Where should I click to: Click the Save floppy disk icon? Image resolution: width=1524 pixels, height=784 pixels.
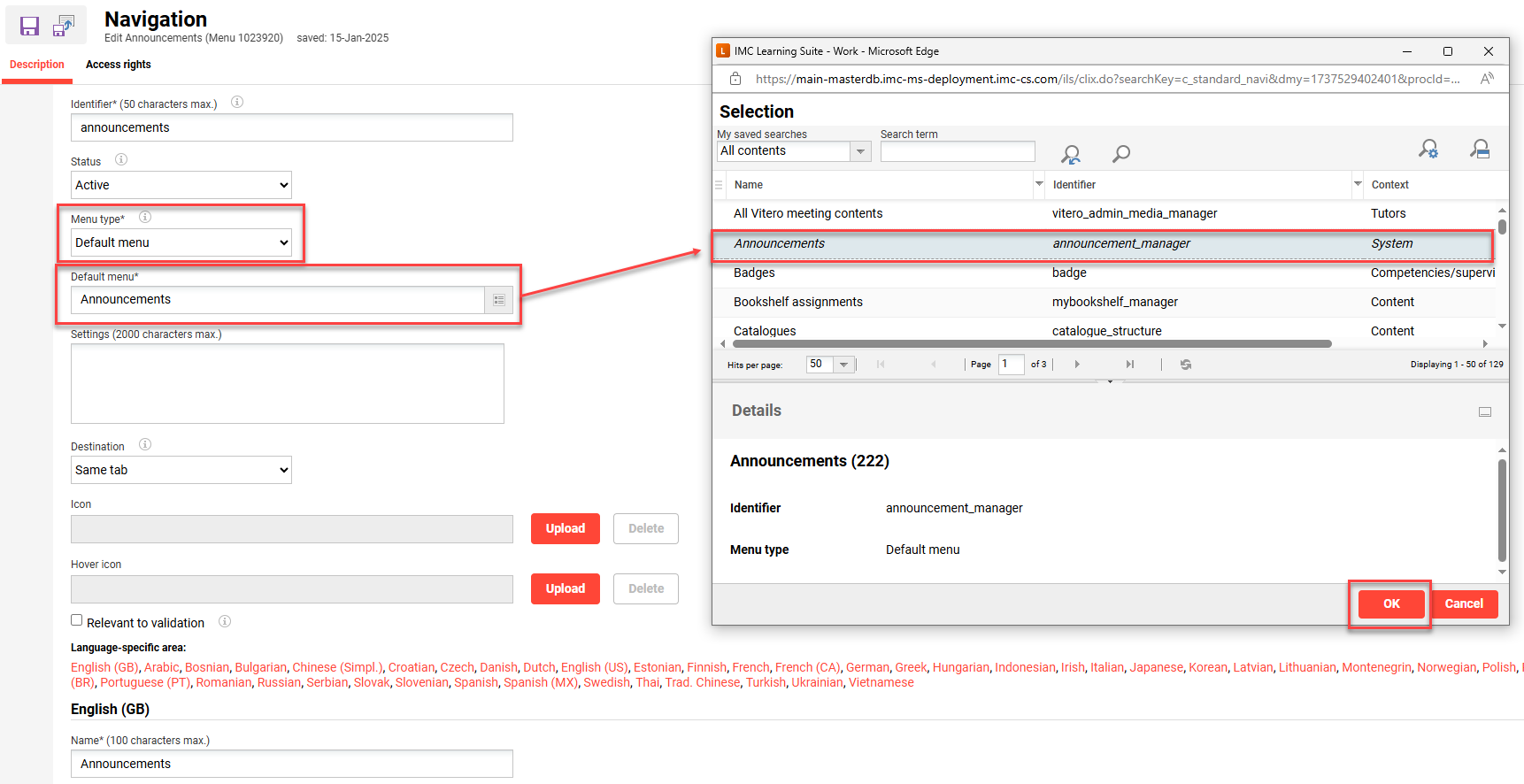click(29, 27)
